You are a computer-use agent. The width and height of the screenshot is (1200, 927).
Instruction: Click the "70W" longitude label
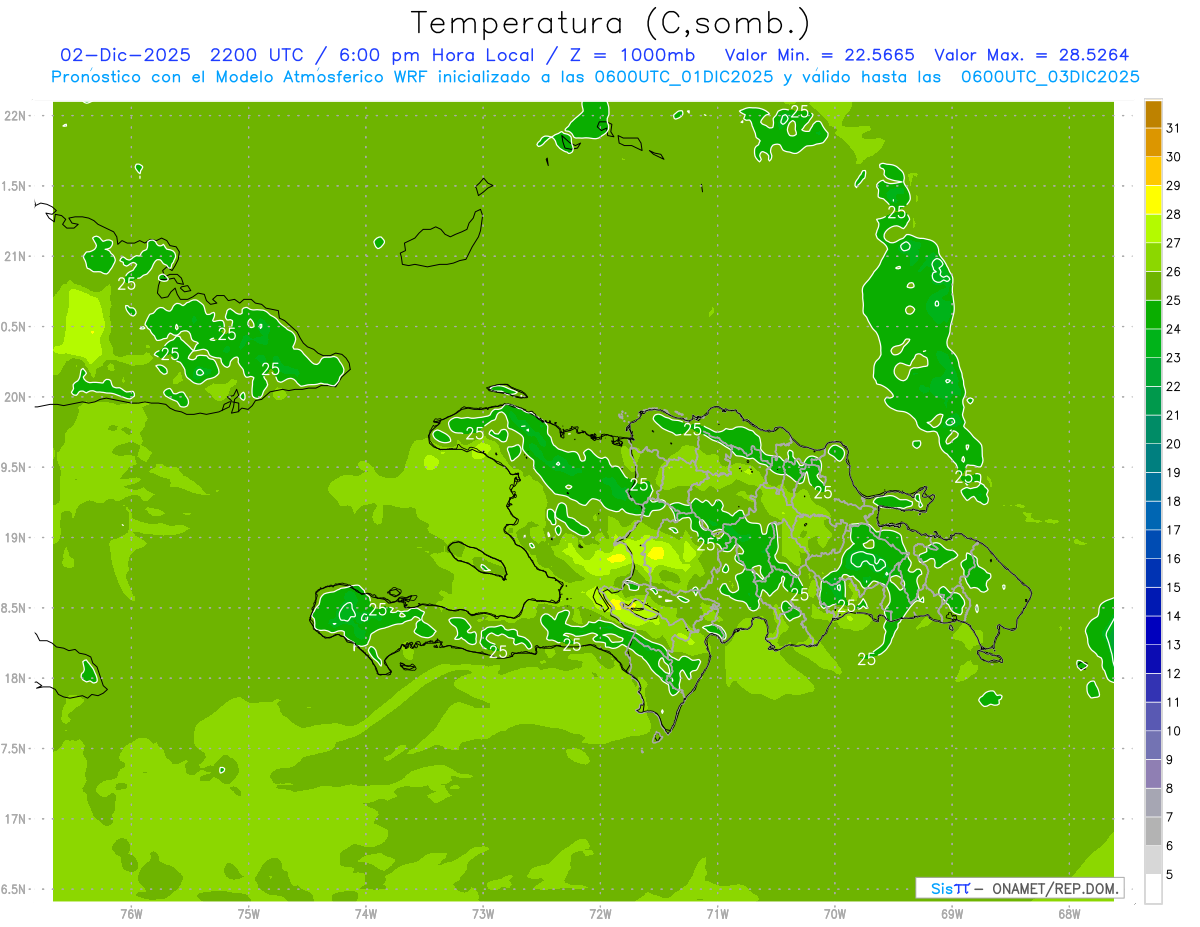835,913
